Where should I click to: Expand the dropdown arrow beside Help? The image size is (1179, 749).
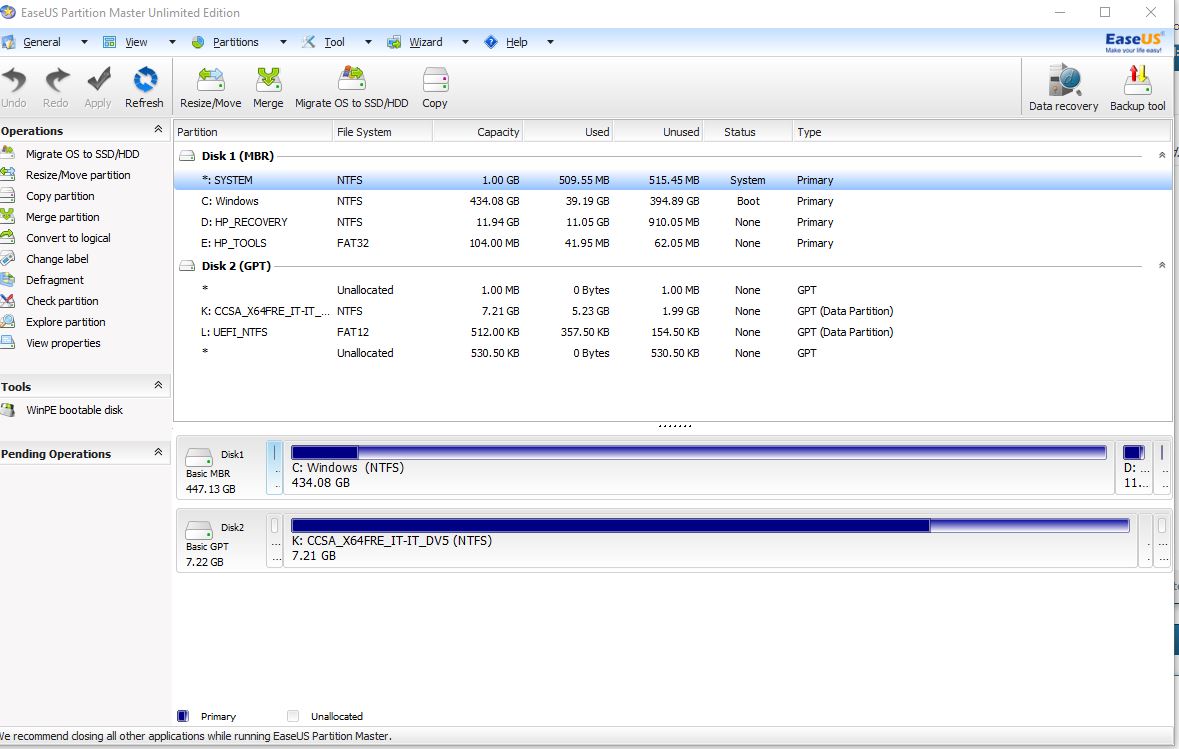pos(550,42)
